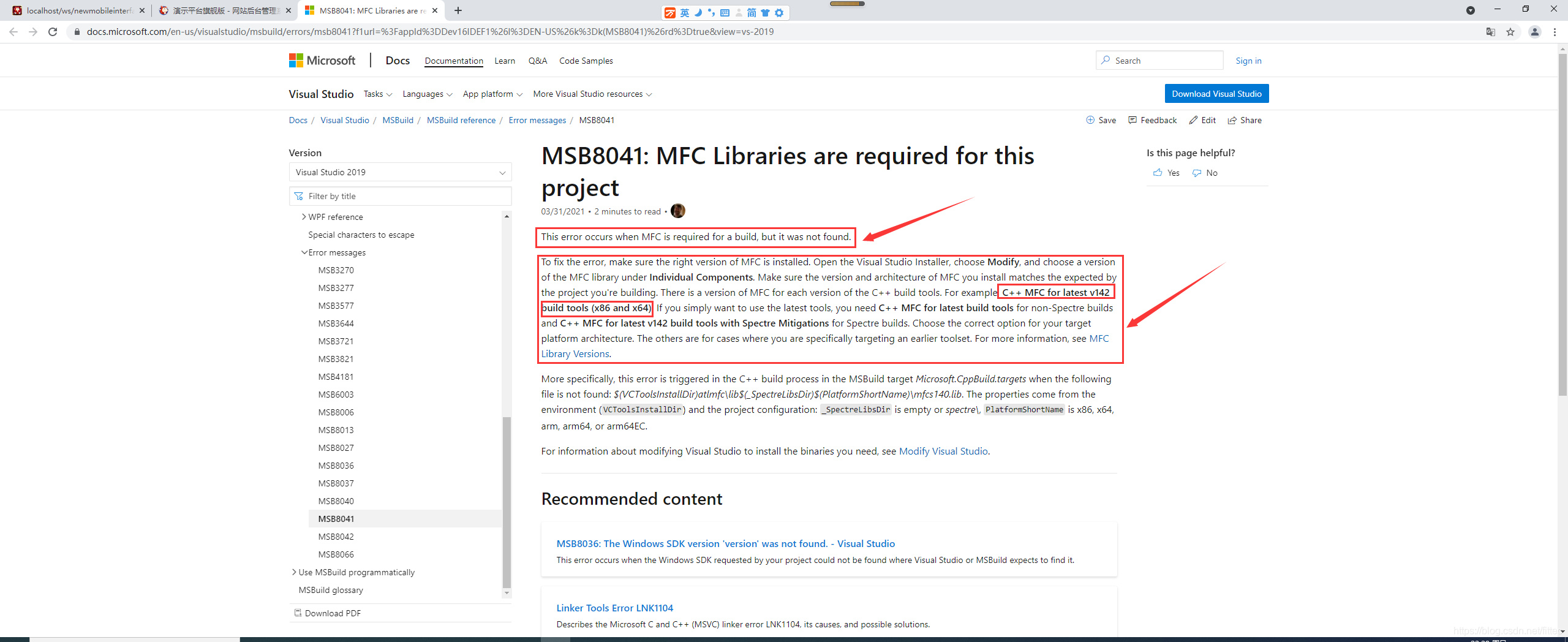1568x642 pixels.
Task: Close the localhost newmobileinterface tab
Action: pos(142,10)
